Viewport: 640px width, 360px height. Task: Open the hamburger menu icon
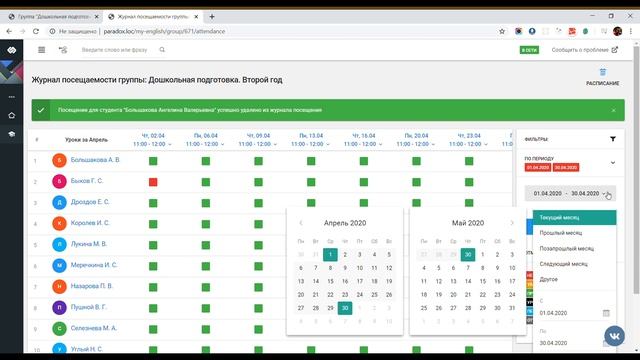pos(42,50)
